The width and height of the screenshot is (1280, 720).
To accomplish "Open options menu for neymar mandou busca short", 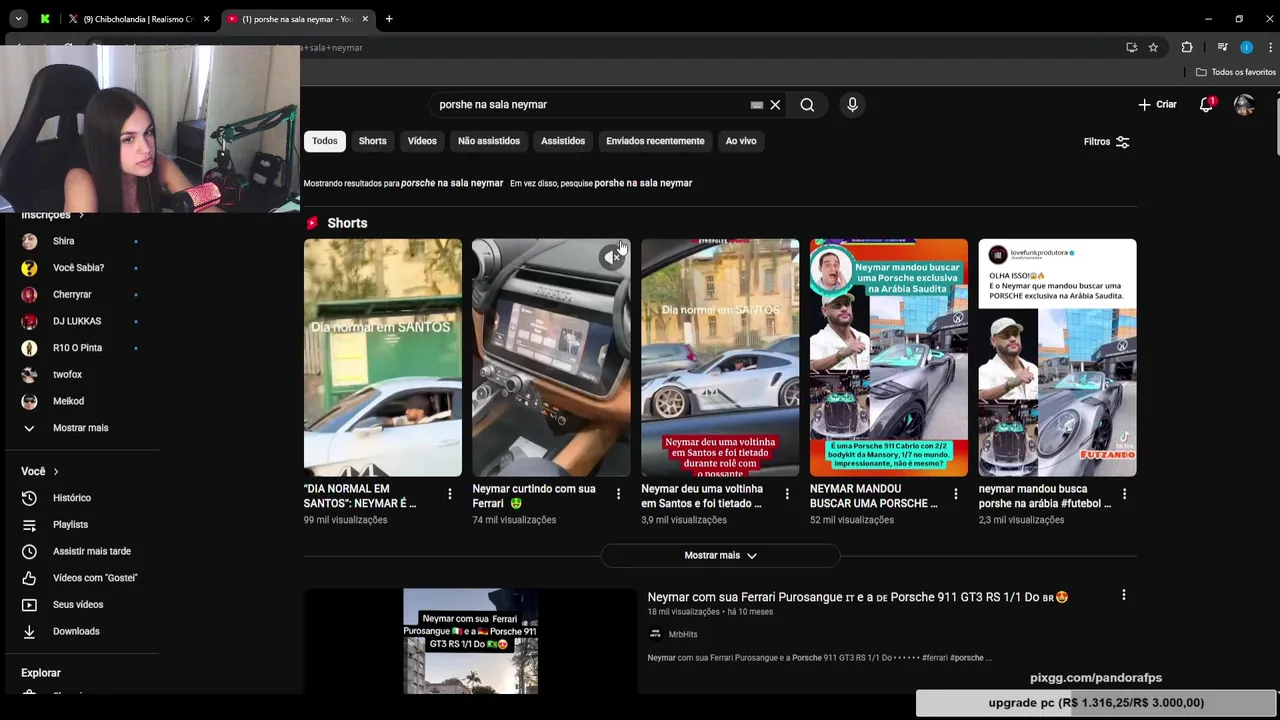I will point(1124,494).
